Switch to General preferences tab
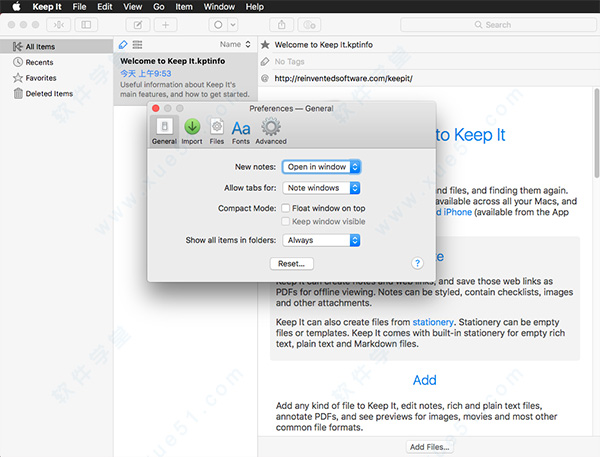 pyautogui.click(x=164, y=131)
